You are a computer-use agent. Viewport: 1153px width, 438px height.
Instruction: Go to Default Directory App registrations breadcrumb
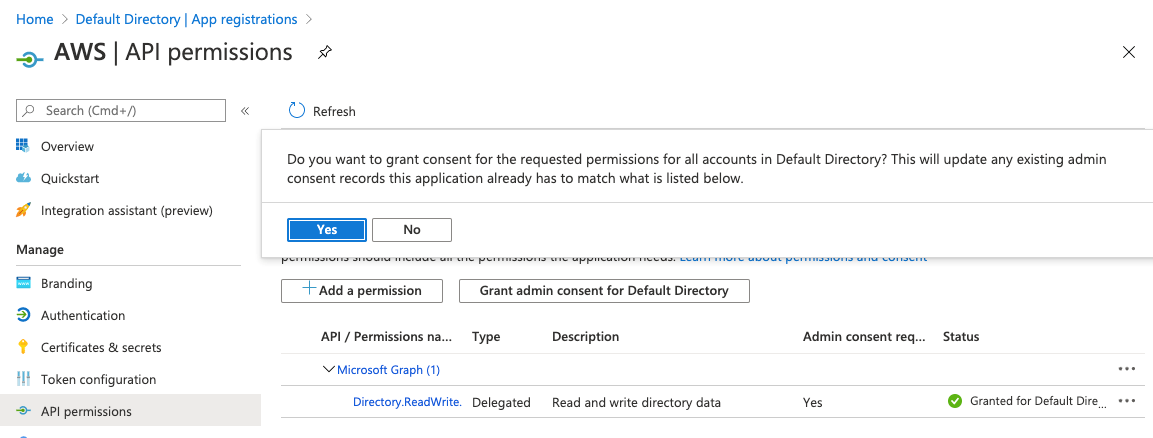[187, 19]
